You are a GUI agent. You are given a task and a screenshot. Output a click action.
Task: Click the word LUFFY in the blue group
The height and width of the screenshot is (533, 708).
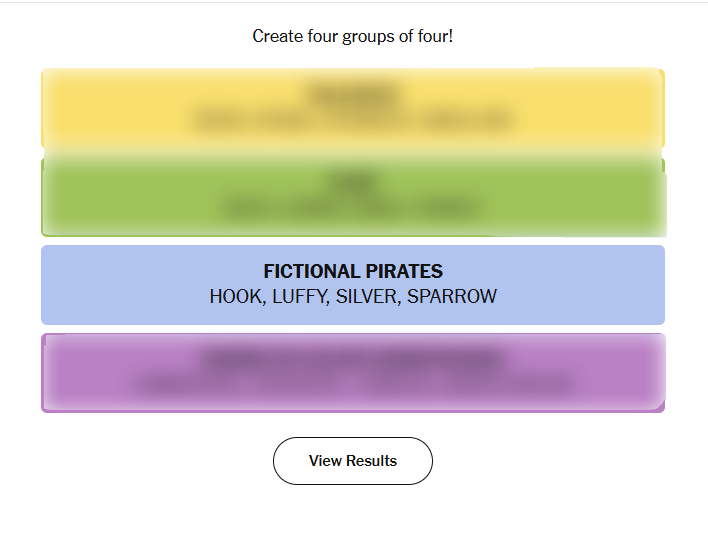[x=299, y=297]
